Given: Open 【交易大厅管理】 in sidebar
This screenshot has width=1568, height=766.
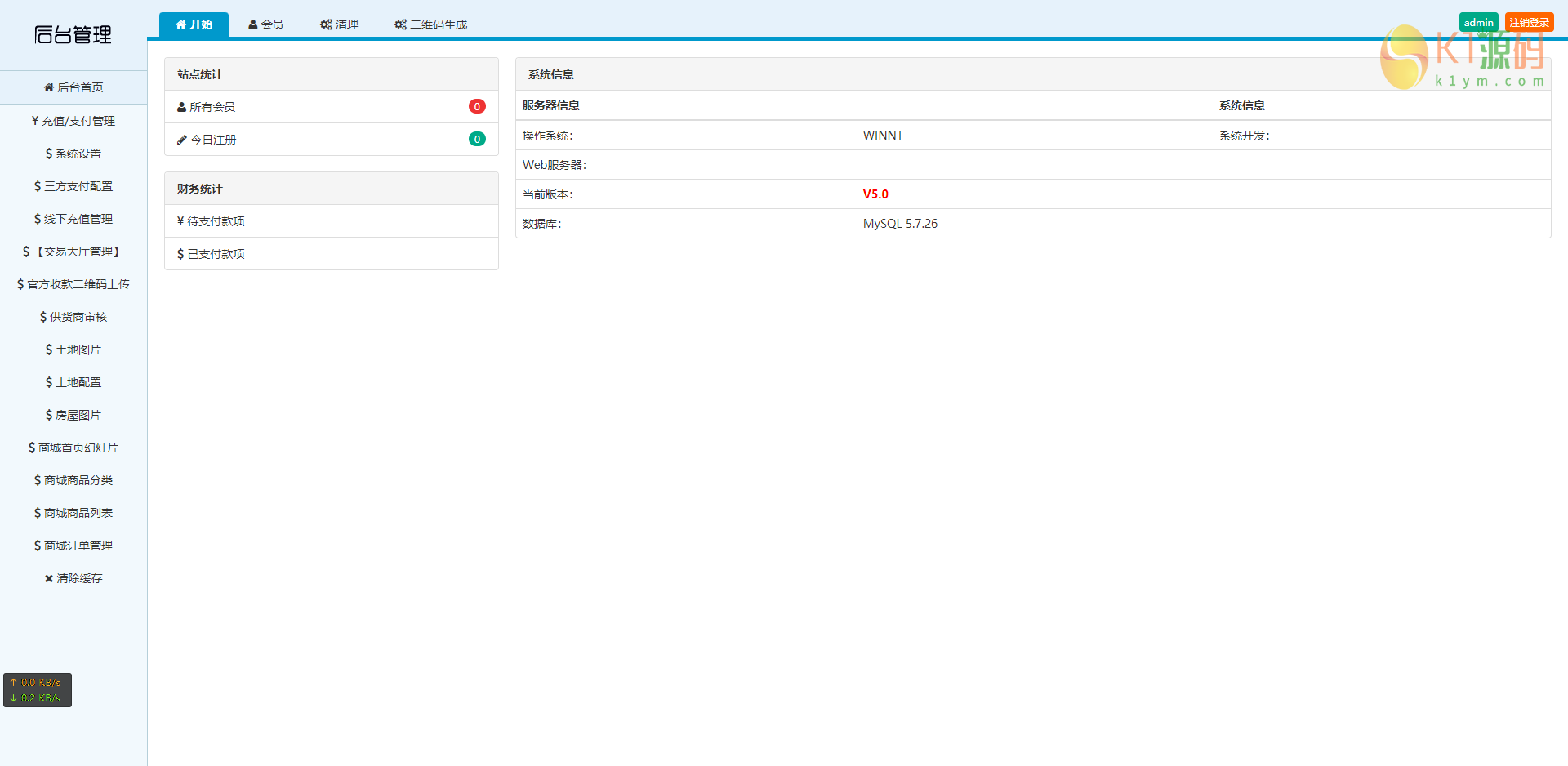Looking at the screenshot, I should click(73, 252).
